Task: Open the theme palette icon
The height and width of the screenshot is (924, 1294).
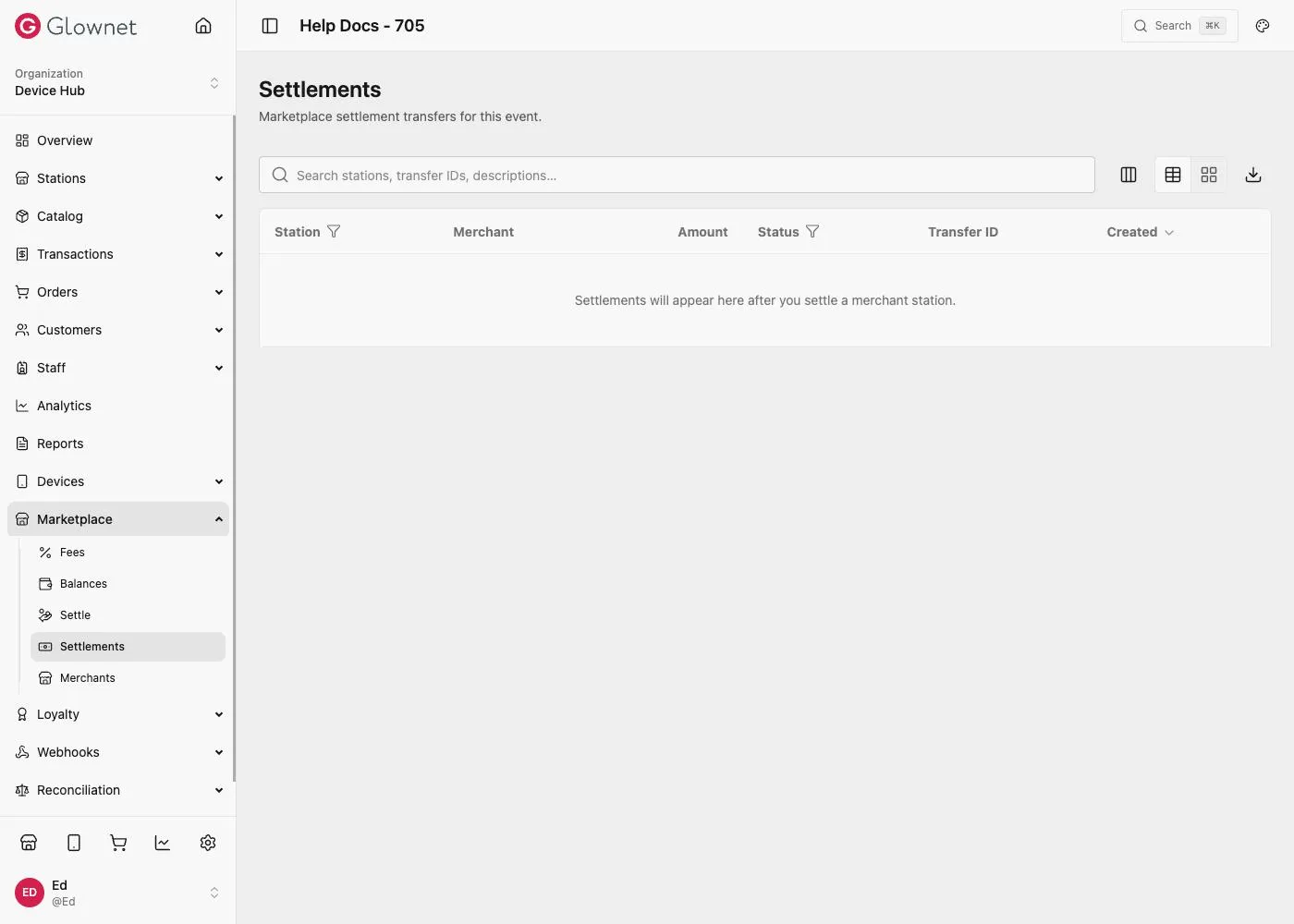Action: point(1263,26)
